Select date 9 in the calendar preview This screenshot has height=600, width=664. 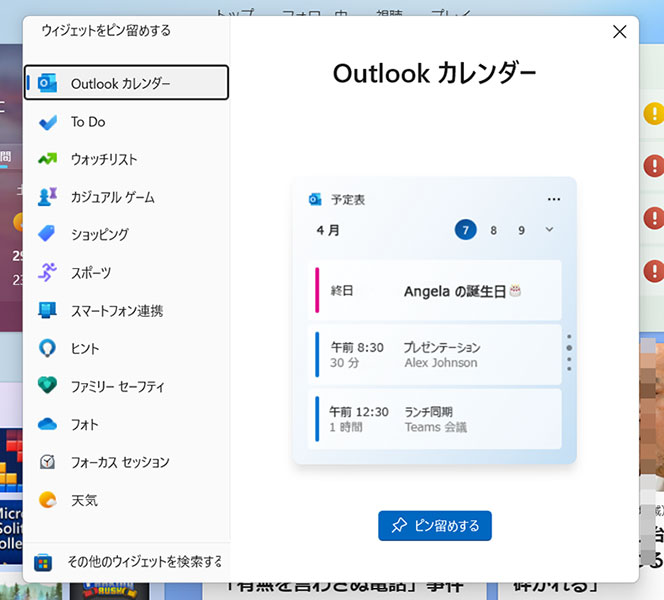coord(521,230)
